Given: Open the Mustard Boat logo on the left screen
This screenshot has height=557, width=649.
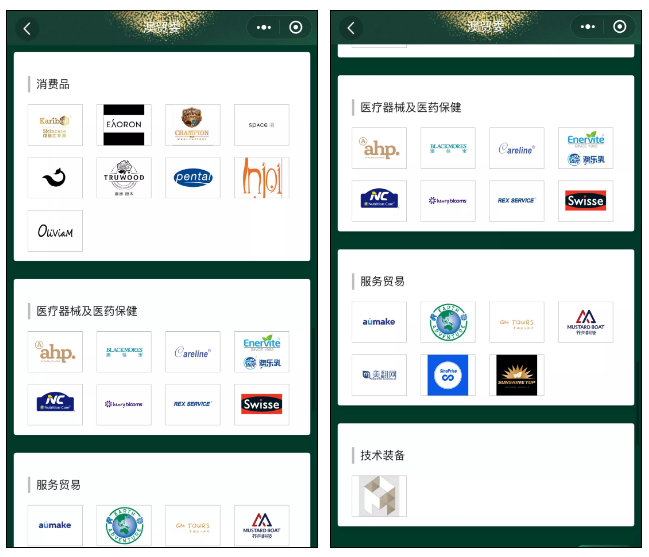Looking at the screenshot, I should click(262, 526).
